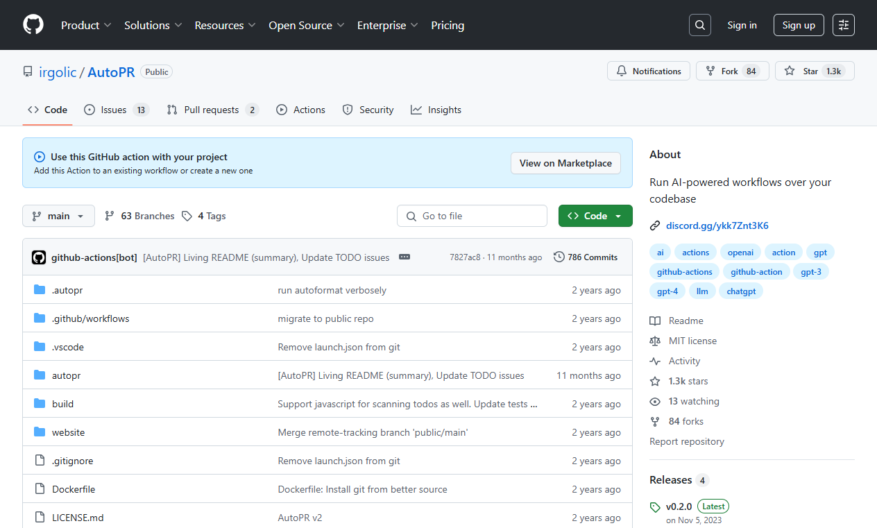Open the Releases 4 heading link
This screenshot has width=877, height=528.
click(679, 480)
